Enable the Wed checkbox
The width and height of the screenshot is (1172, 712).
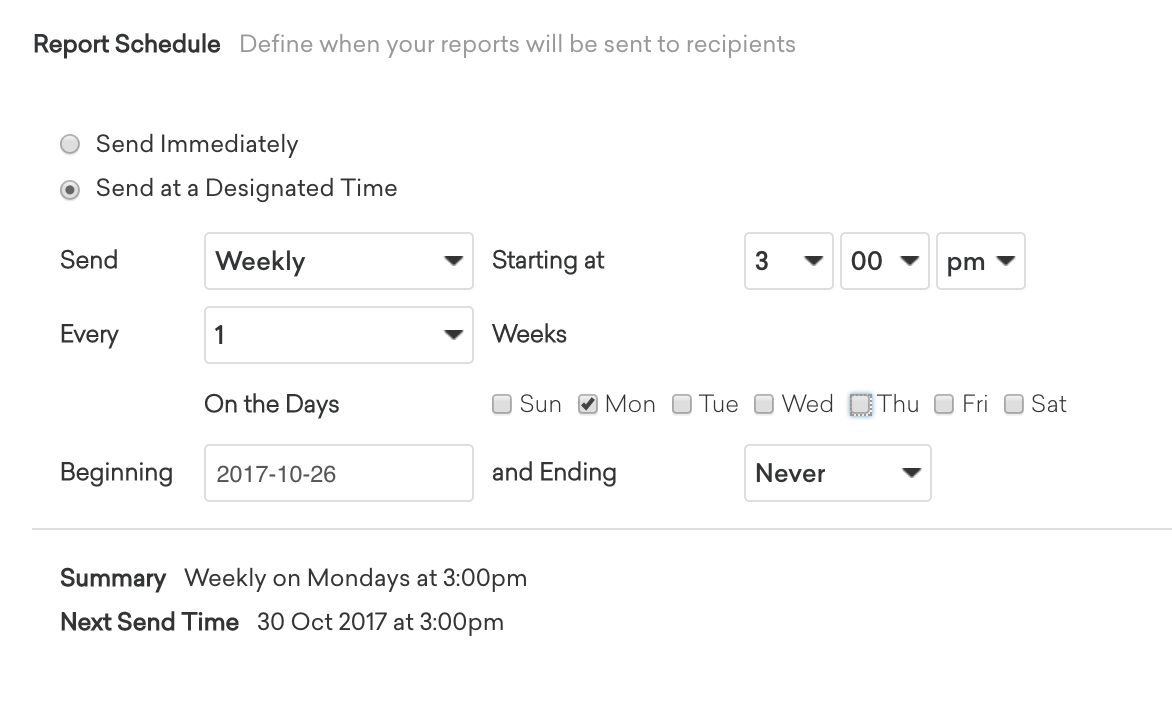[764, 405]
